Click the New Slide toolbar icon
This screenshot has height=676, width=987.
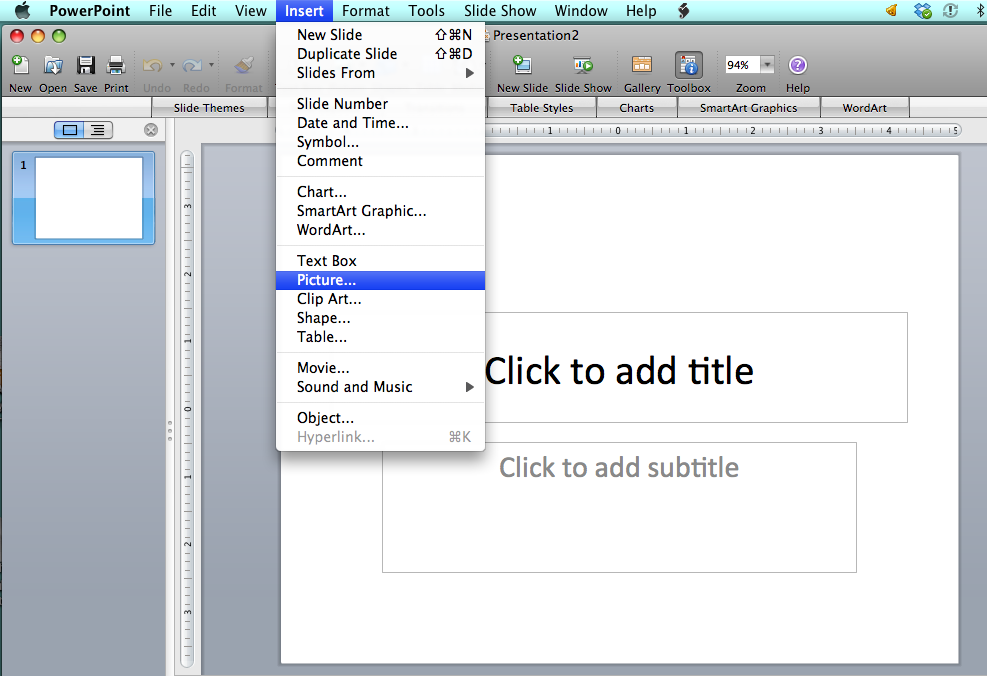[522, 66]
